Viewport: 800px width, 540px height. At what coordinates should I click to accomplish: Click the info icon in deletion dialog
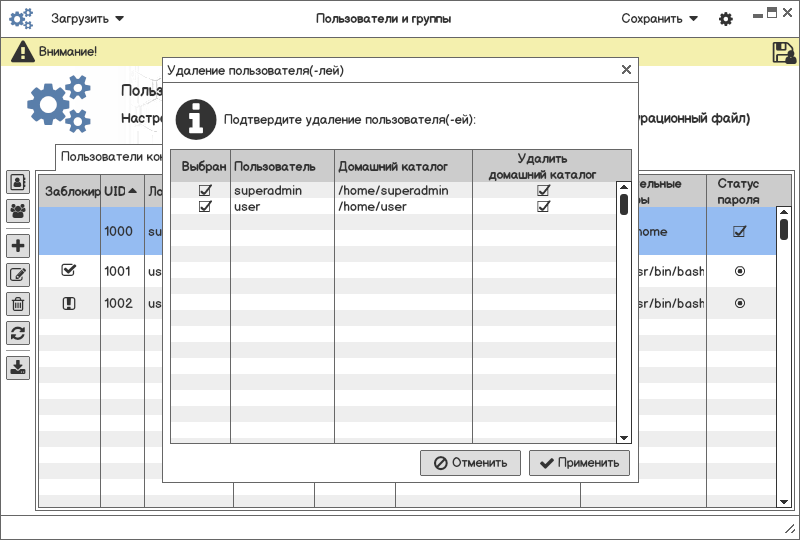click(x=196, y=119)
